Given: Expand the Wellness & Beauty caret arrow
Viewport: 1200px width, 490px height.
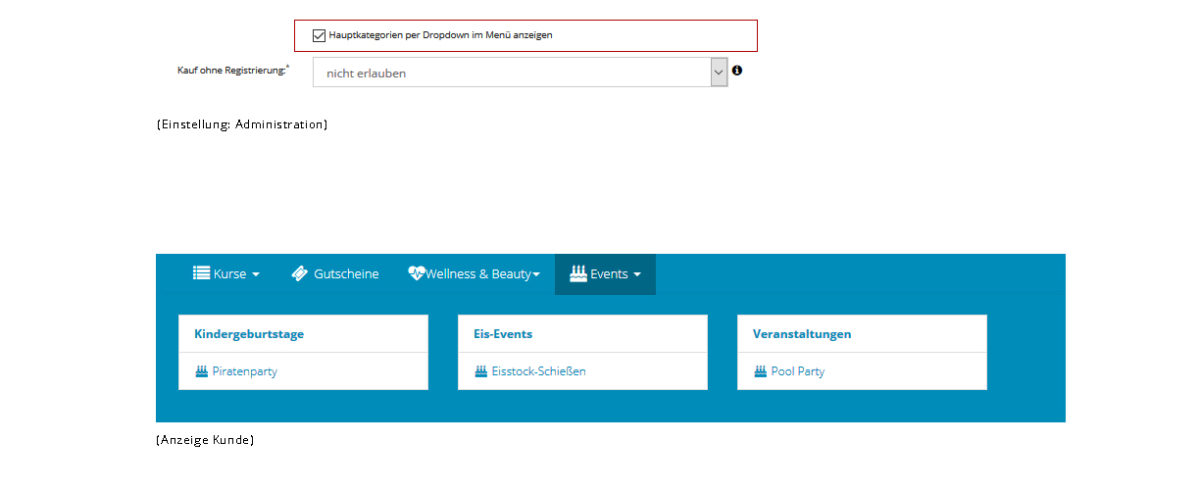Looking at the screenshot, I should click(x=536, y=275).
